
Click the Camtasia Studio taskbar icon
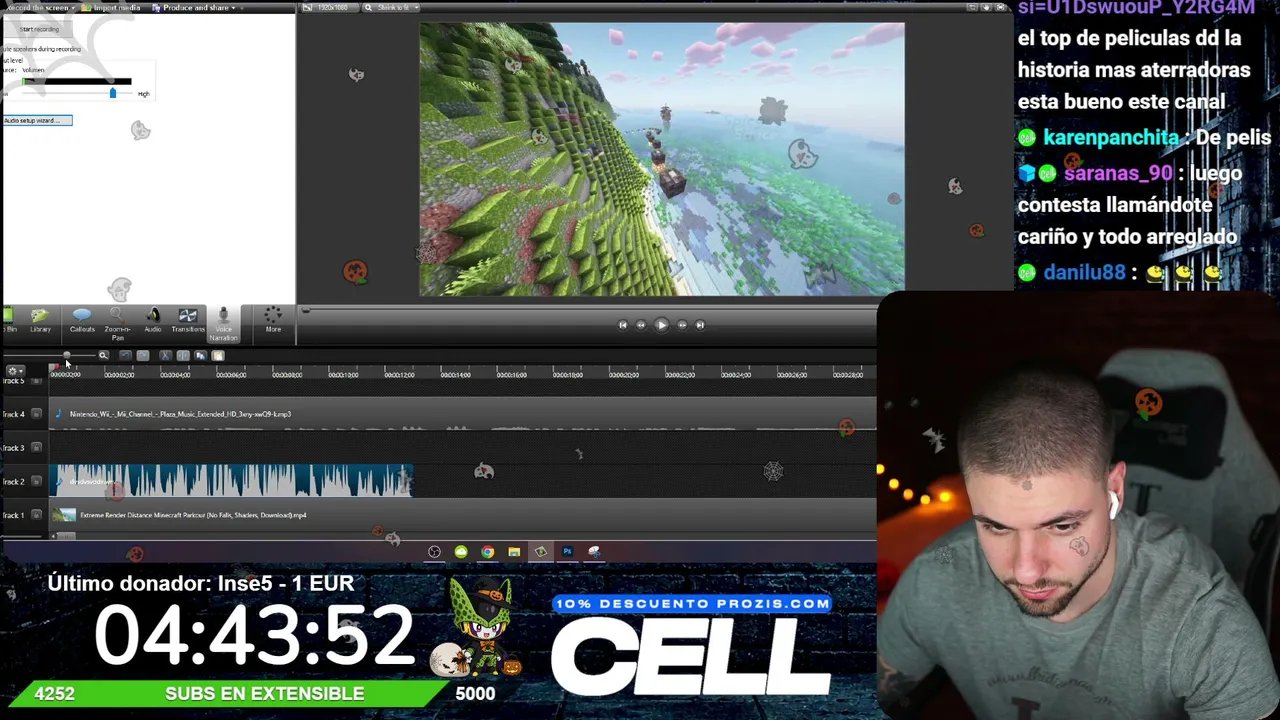pos(541,552)
